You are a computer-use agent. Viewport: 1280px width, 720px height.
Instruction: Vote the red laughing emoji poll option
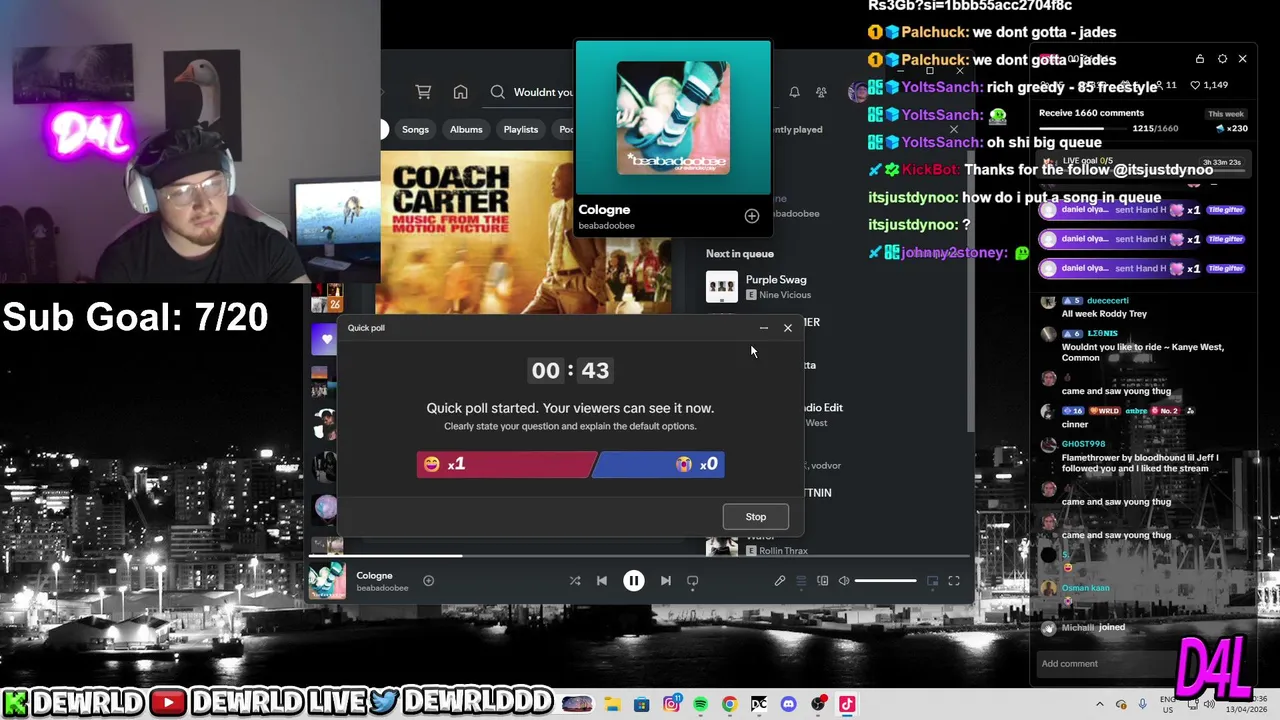coord(507,464)
